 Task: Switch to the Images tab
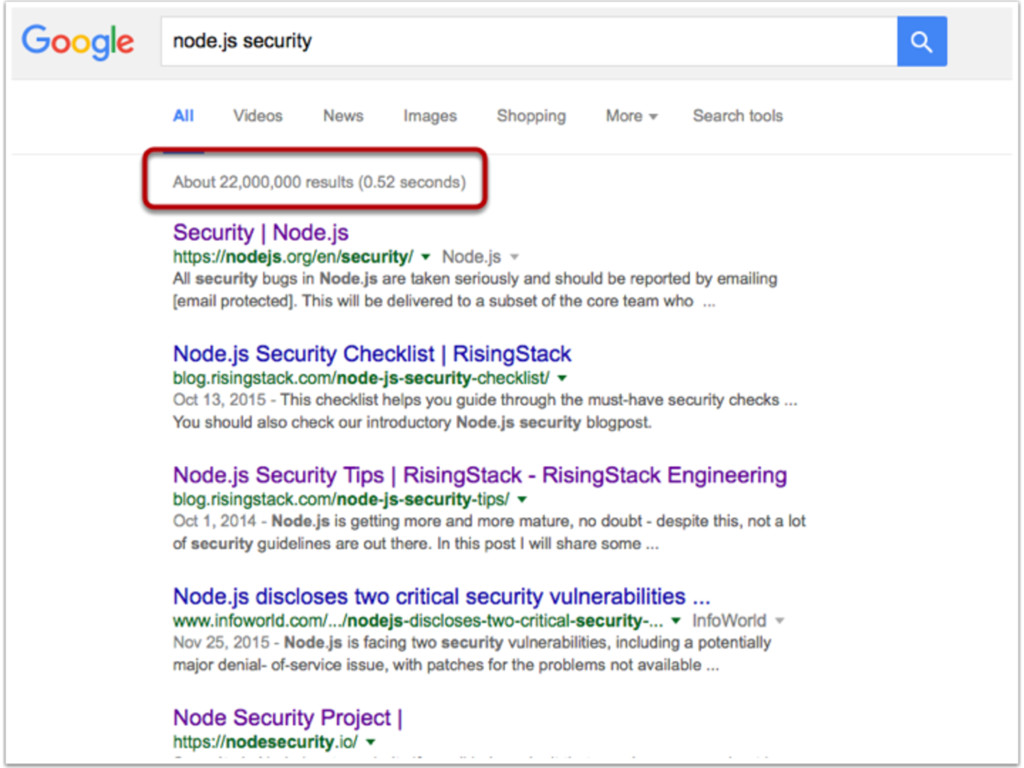(x=430, y=116)
